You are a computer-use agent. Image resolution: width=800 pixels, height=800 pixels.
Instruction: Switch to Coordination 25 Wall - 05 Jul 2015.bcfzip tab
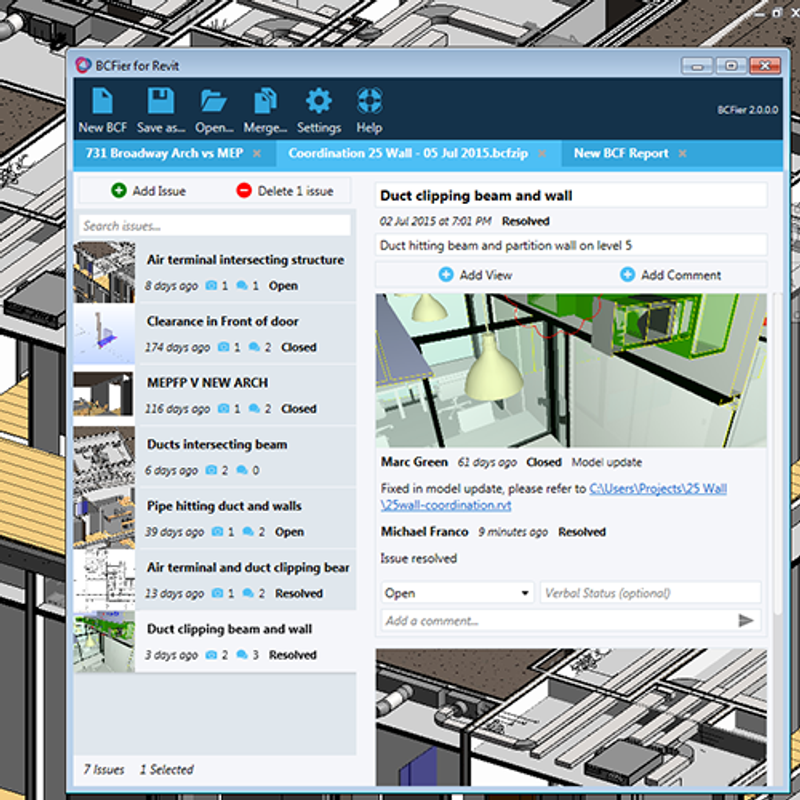tap(408, 153)
